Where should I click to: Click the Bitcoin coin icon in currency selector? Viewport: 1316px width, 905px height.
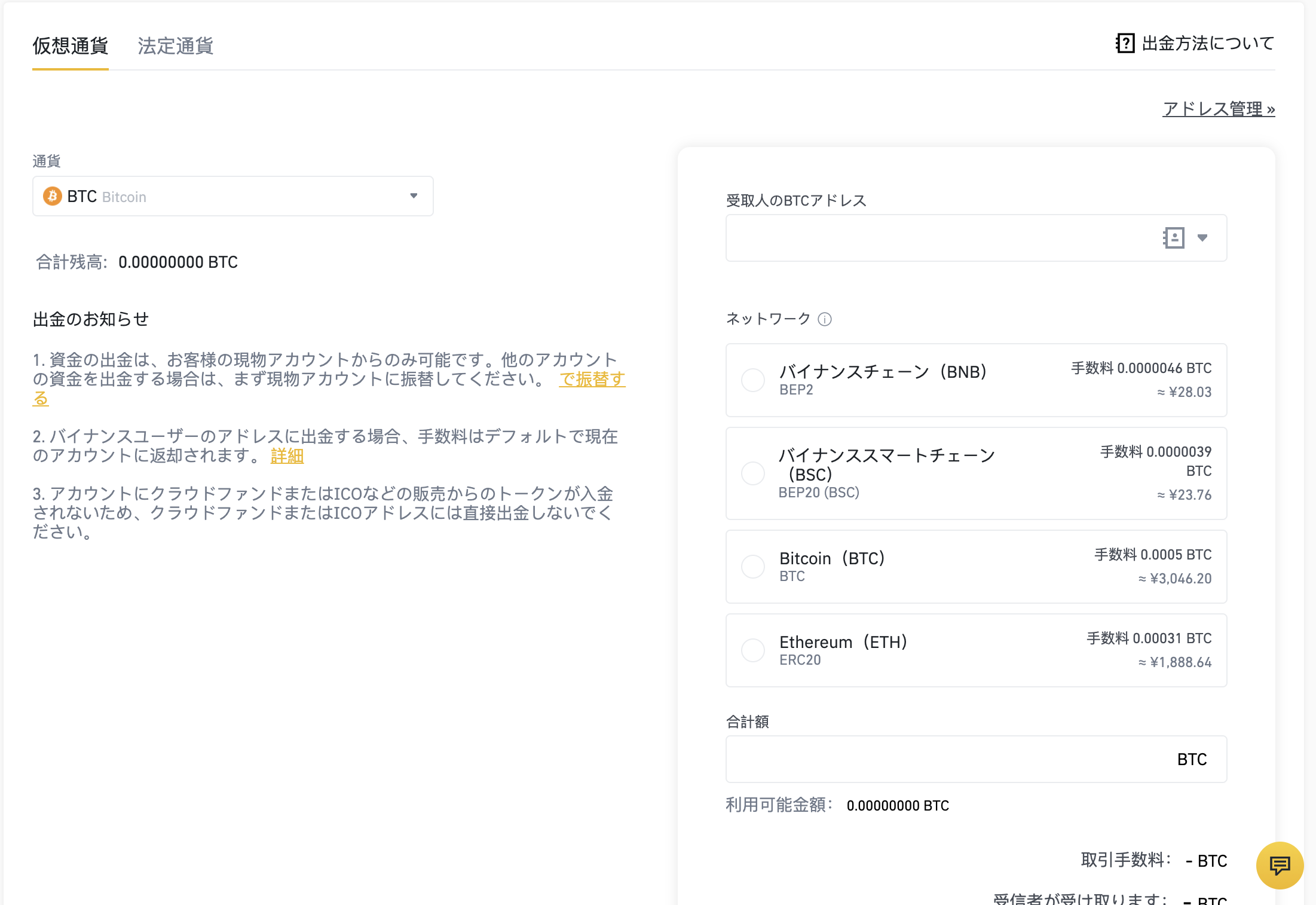(53, 196)
